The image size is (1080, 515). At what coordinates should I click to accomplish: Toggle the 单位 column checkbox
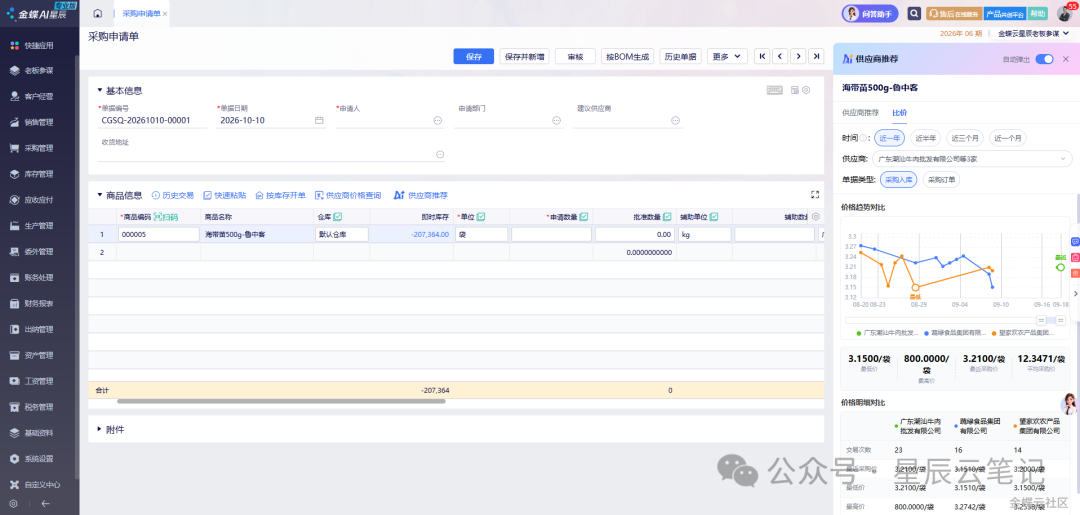click(x=481, y=217)
